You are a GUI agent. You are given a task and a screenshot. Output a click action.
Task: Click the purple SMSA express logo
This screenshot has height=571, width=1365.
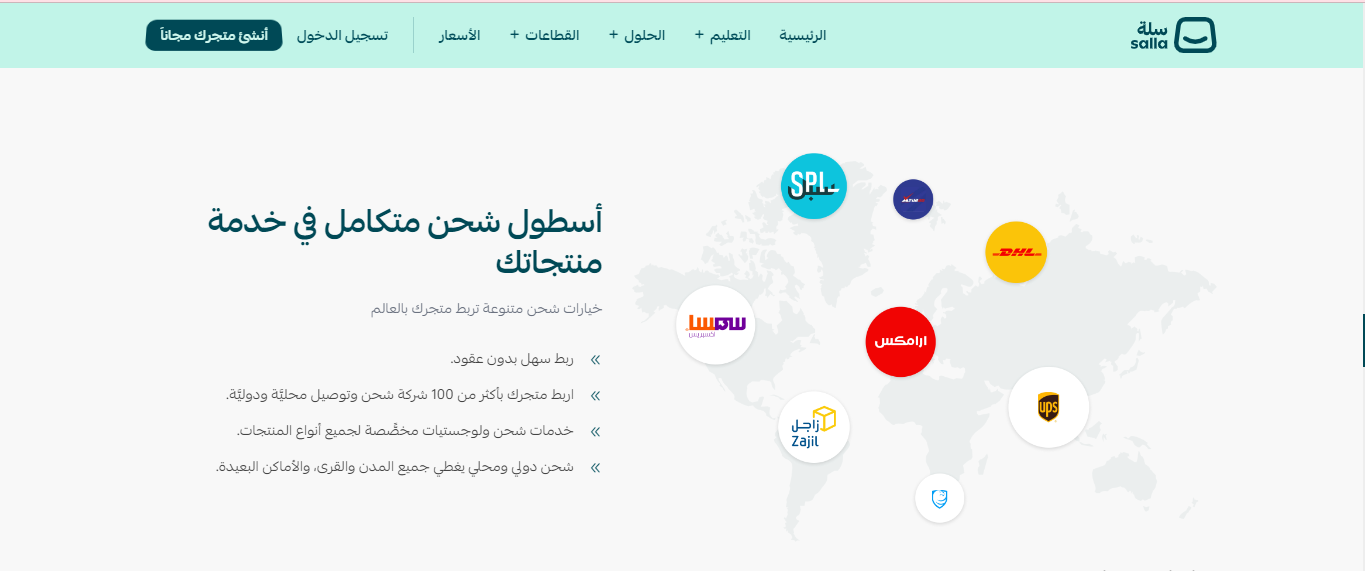coord(716,325)
